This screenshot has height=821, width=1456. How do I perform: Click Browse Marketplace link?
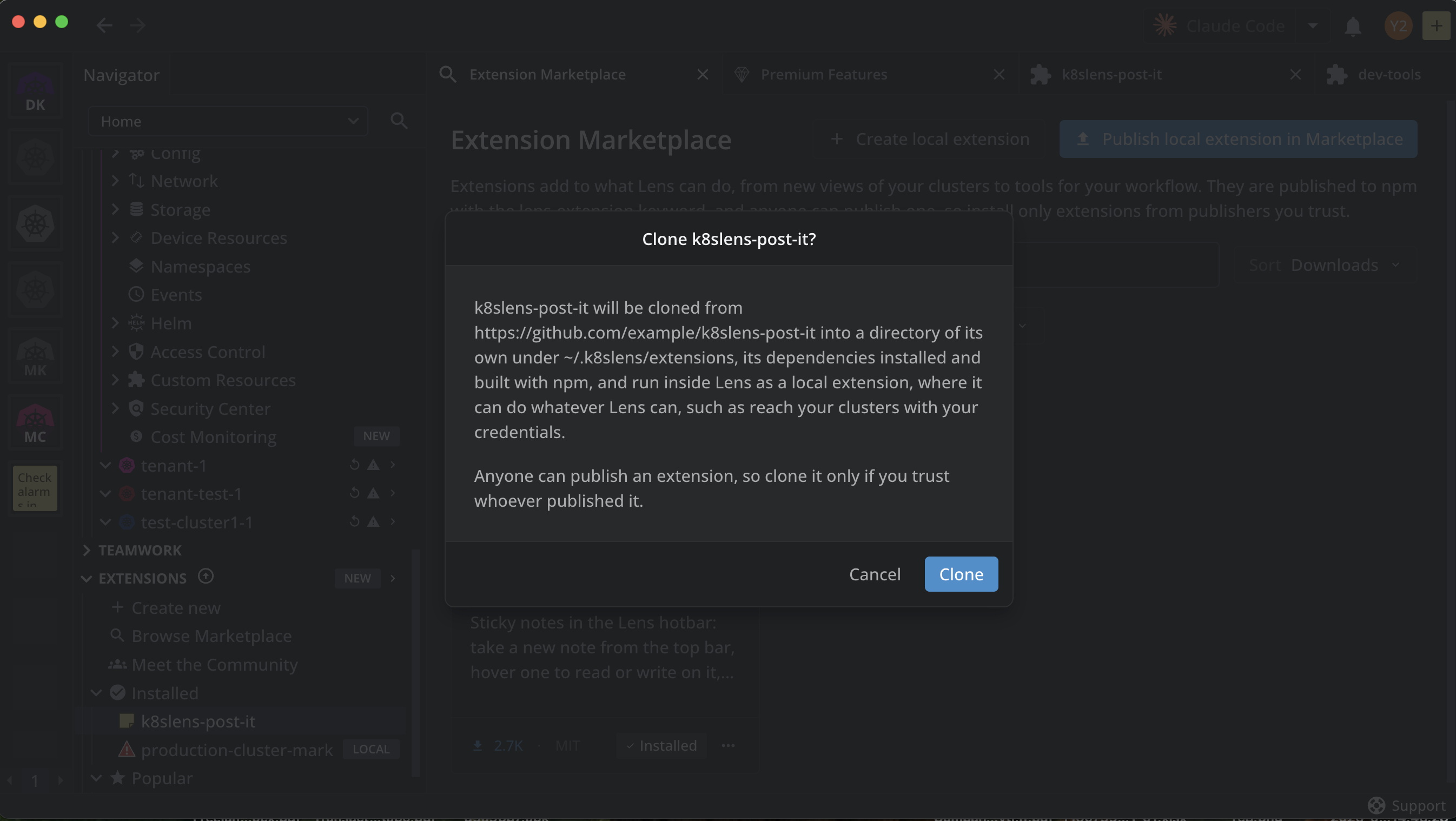point(211,635)
